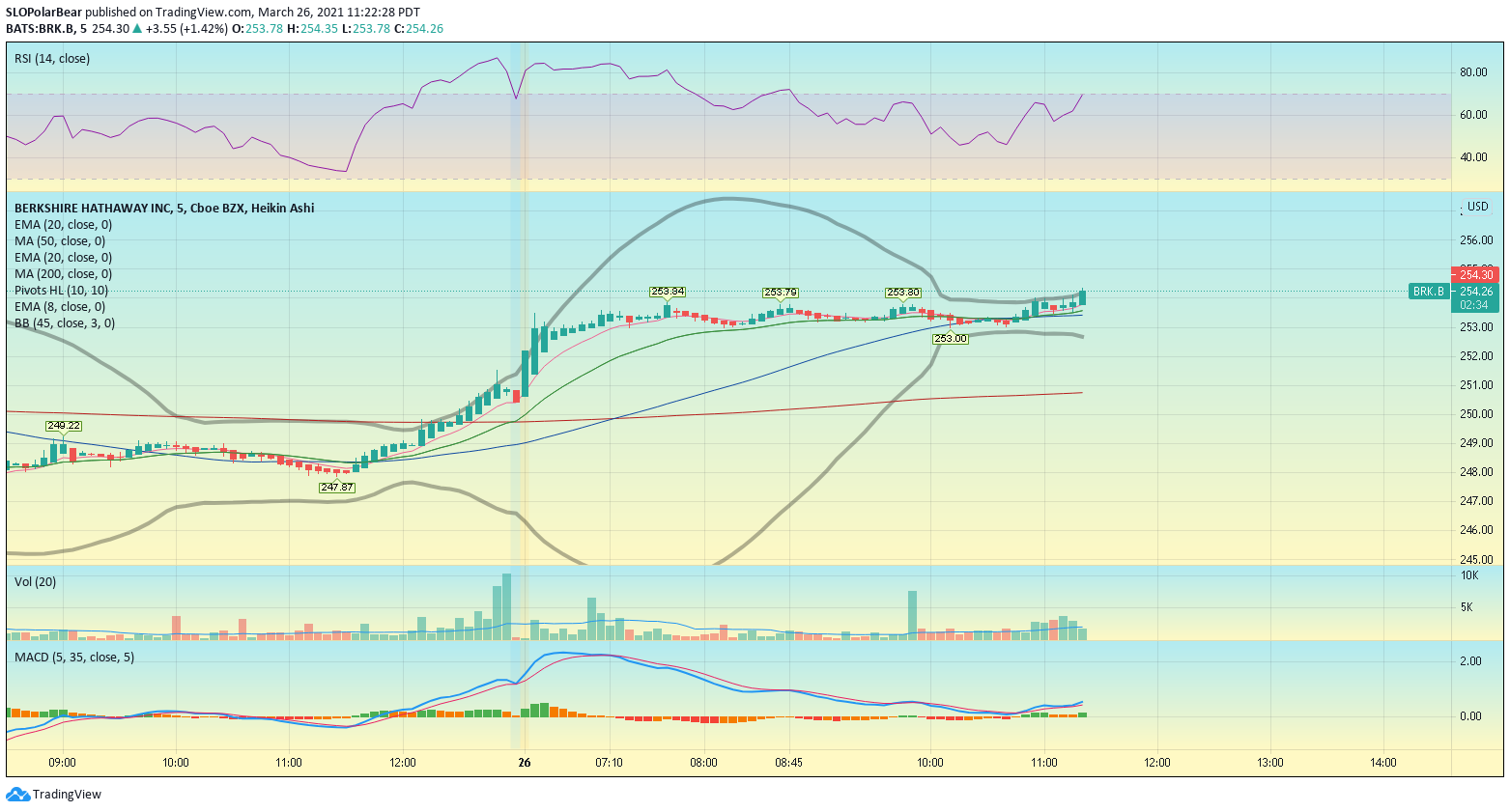The image size is (1510, 812).
Task: Click 60.00 on the RSI scale
Action: [1473, 115]
